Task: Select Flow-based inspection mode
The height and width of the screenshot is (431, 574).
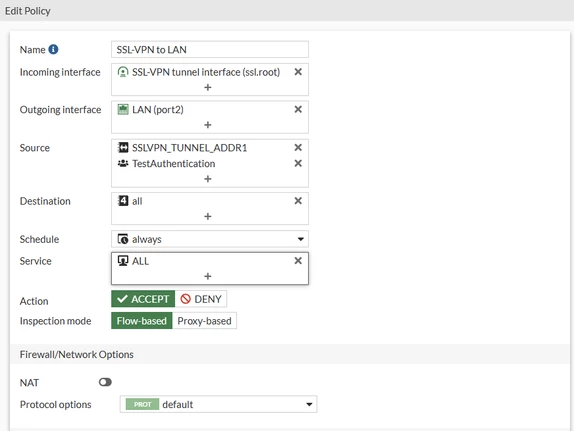Action: [x=142, y=321]
